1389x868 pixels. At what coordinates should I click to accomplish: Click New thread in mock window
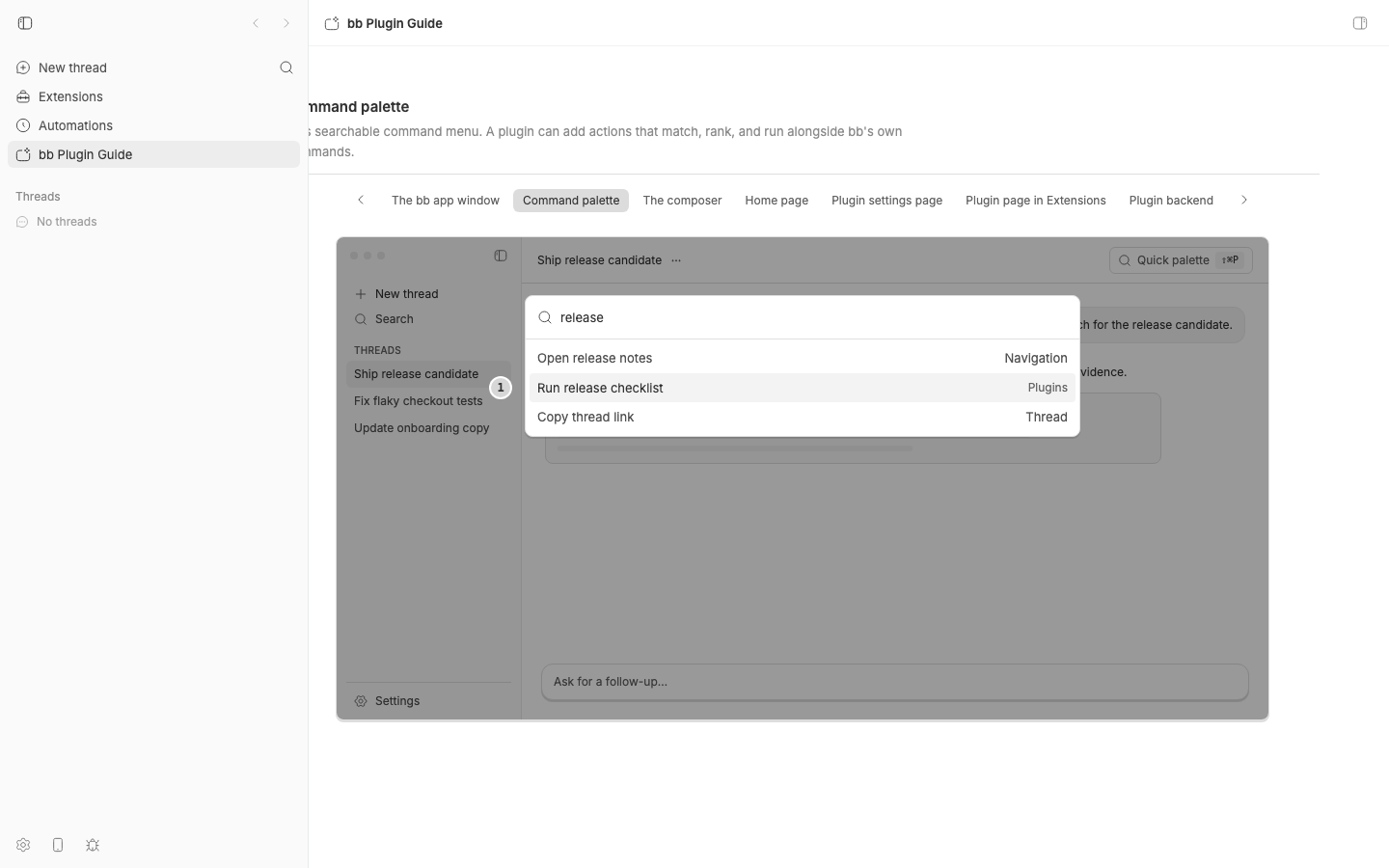(x=428, y=294)
